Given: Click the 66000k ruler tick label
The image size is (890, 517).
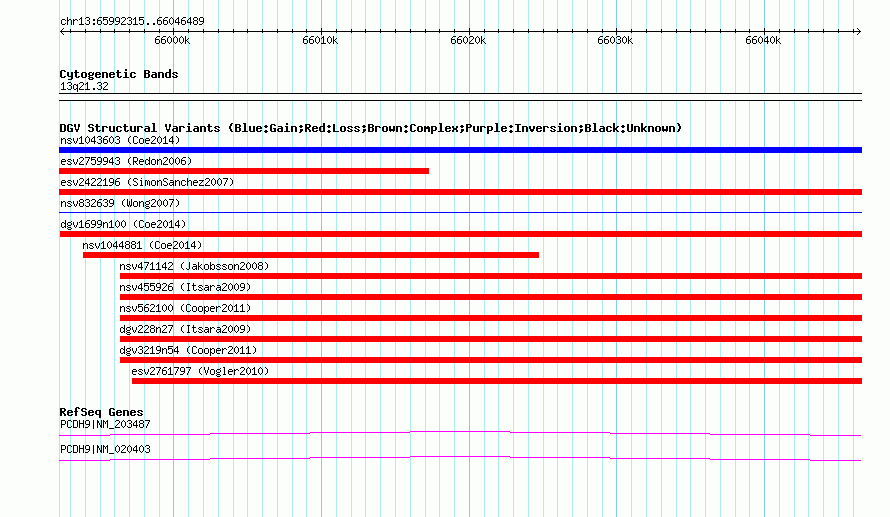Looking at the screenshot, I should (172, 40).
